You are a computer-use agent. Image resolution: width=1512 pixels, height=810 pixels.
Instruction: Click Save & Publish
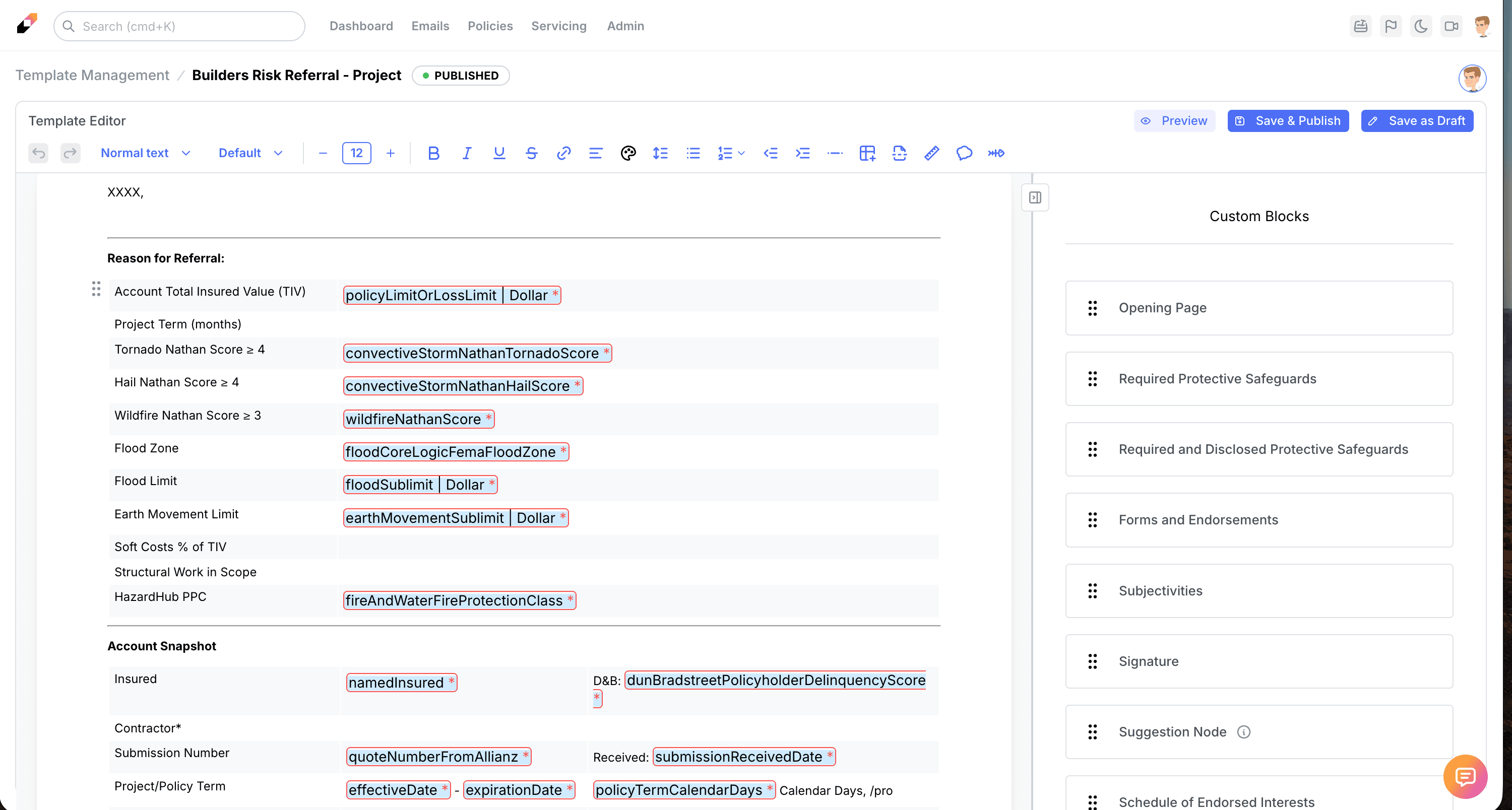(1288, 121)
